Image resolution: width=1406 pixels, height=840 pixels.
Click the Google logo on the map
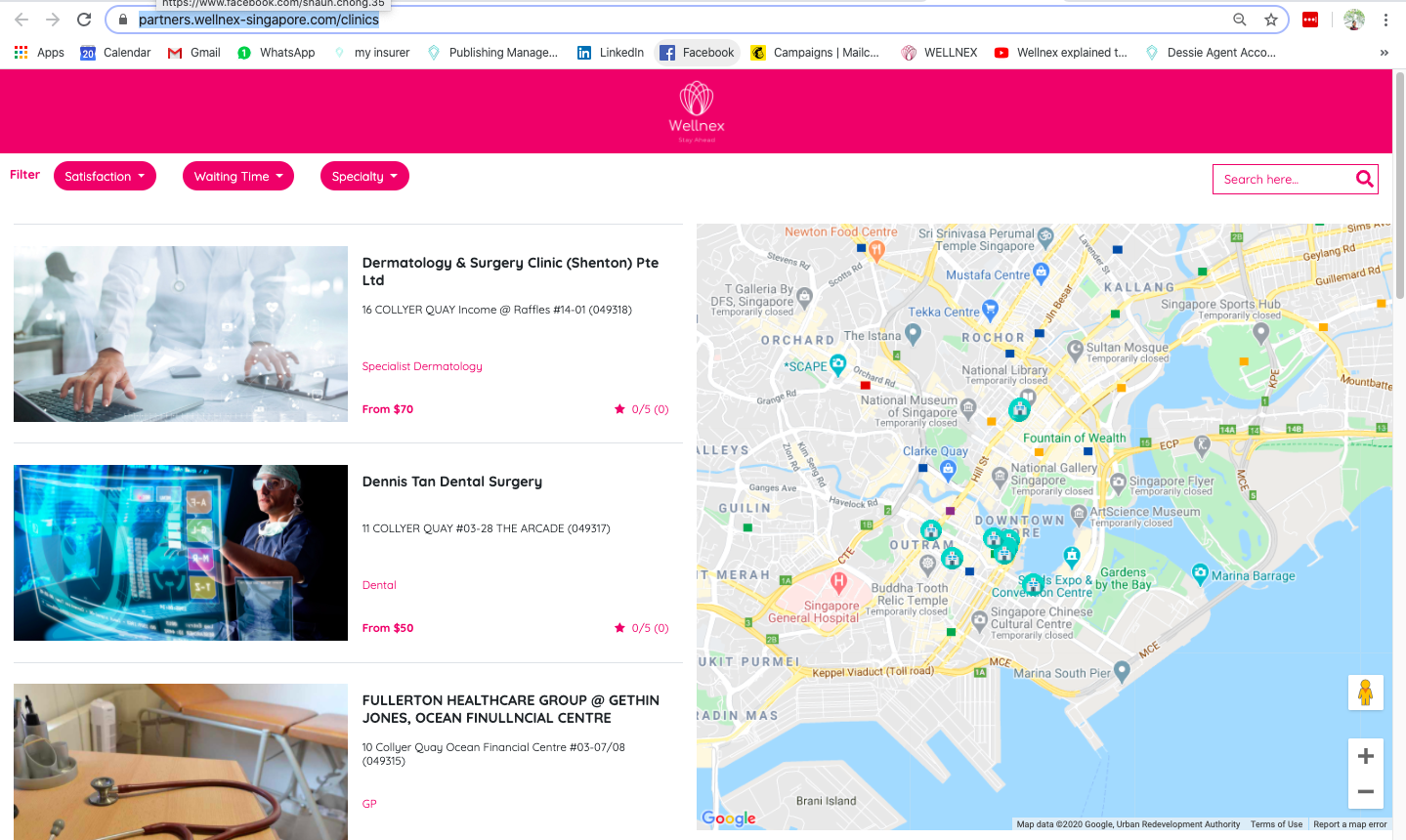tap(729, 819)
